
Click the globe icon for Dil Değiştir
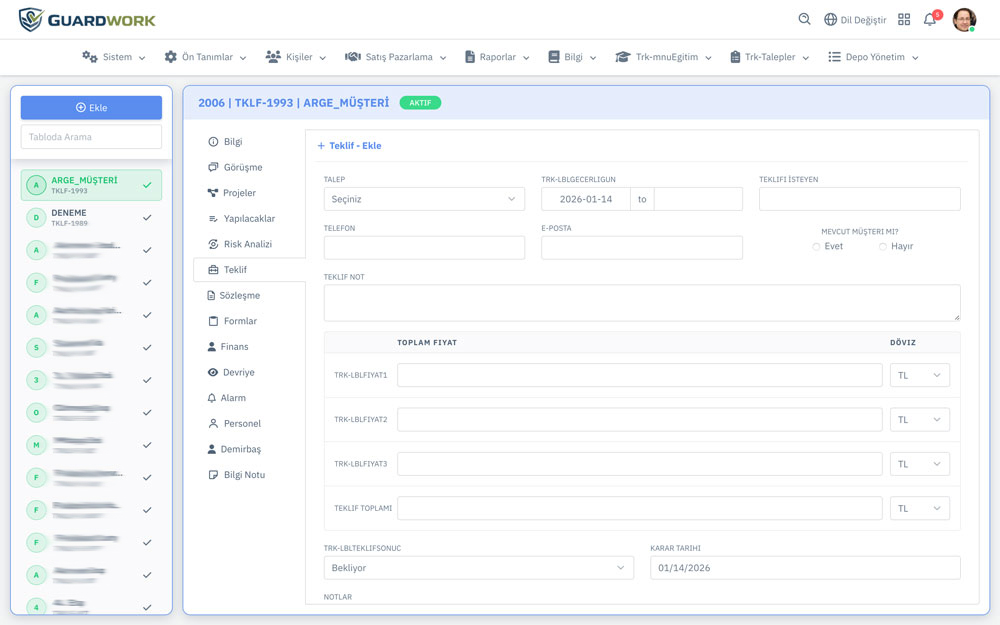coord(830,19)
